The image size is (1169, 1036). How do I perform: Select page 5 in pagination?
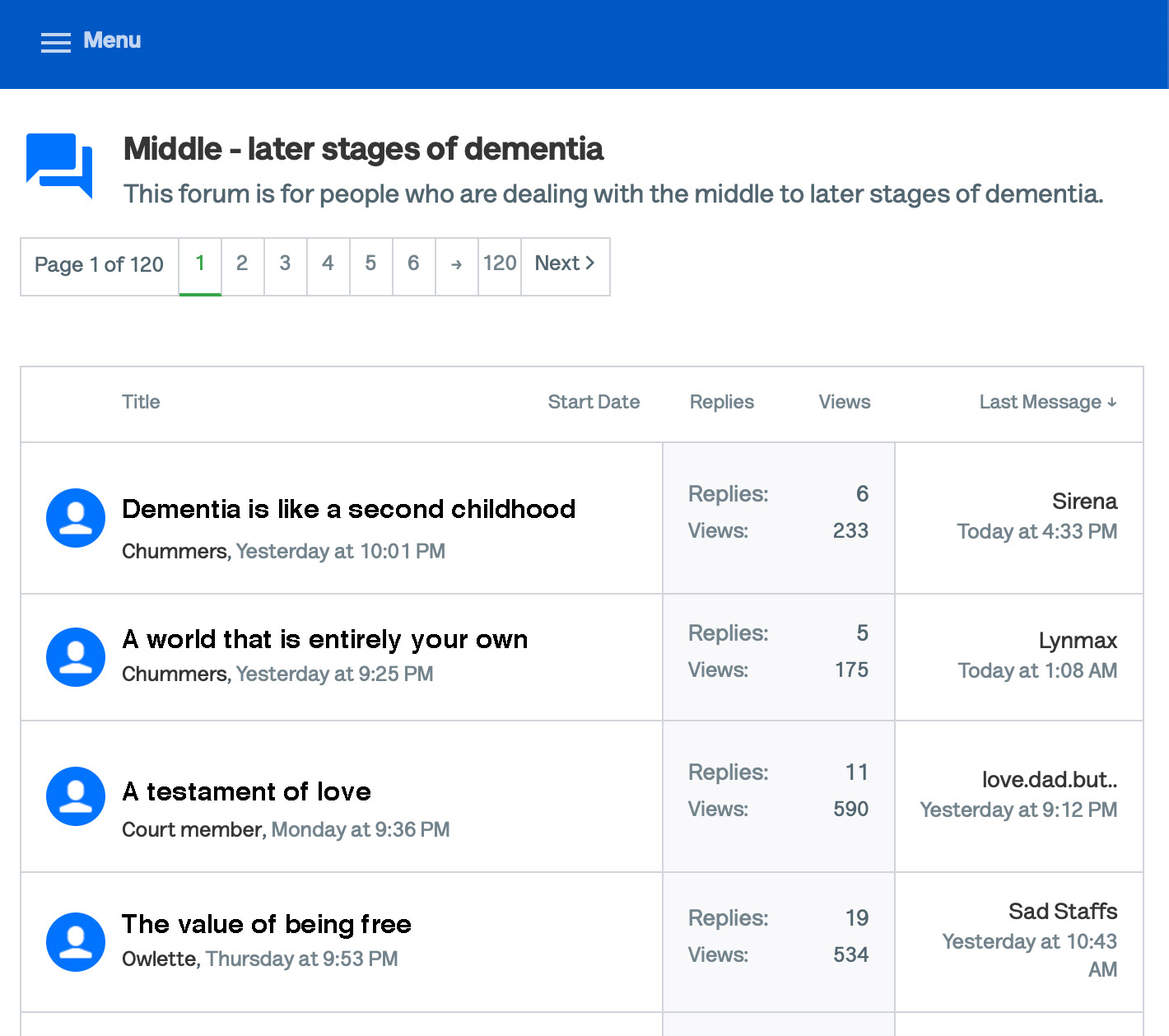tap(370, 264)
